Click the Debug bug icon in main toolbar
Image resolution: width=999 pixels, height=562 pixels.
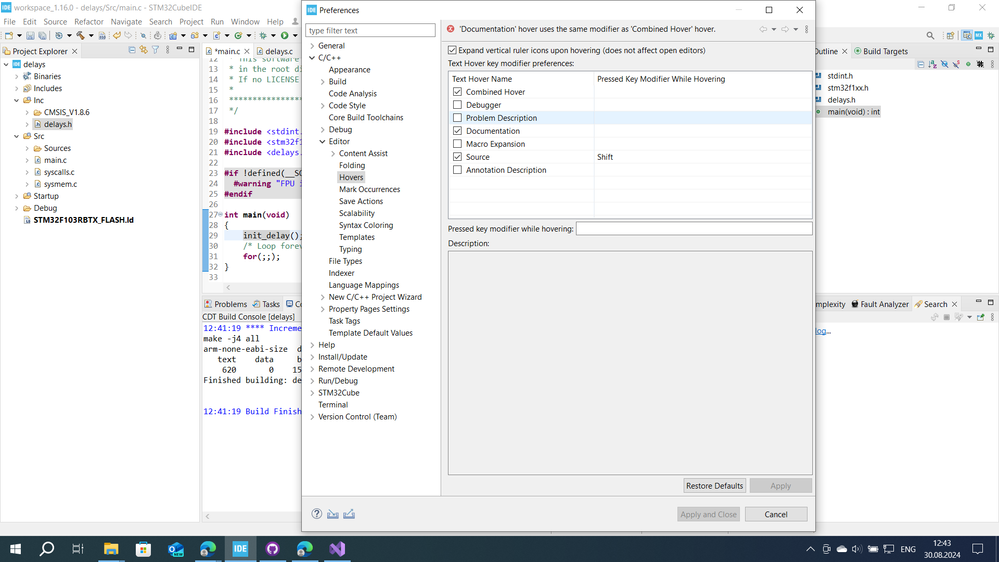[263, 36]
